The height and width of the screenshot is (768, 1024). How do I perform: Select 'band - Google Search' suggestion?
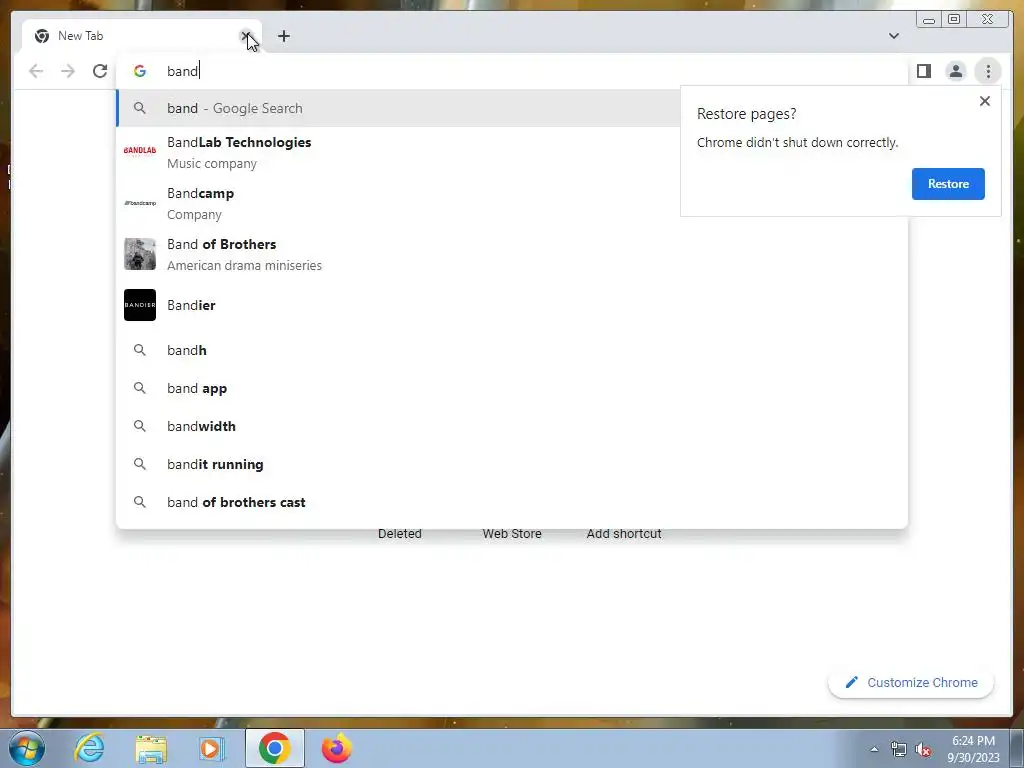coord(398,108)
